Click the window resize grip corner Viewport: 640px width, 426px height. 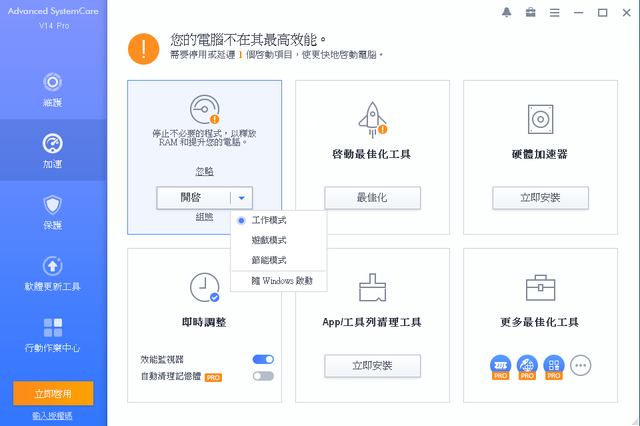[x=635, y=421]
